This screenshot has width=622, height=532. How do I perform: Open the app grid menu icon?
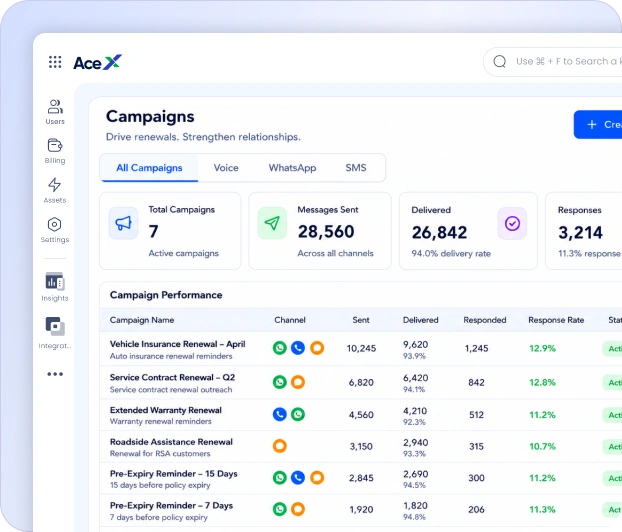pyautogui.click(x=55, y=62)
